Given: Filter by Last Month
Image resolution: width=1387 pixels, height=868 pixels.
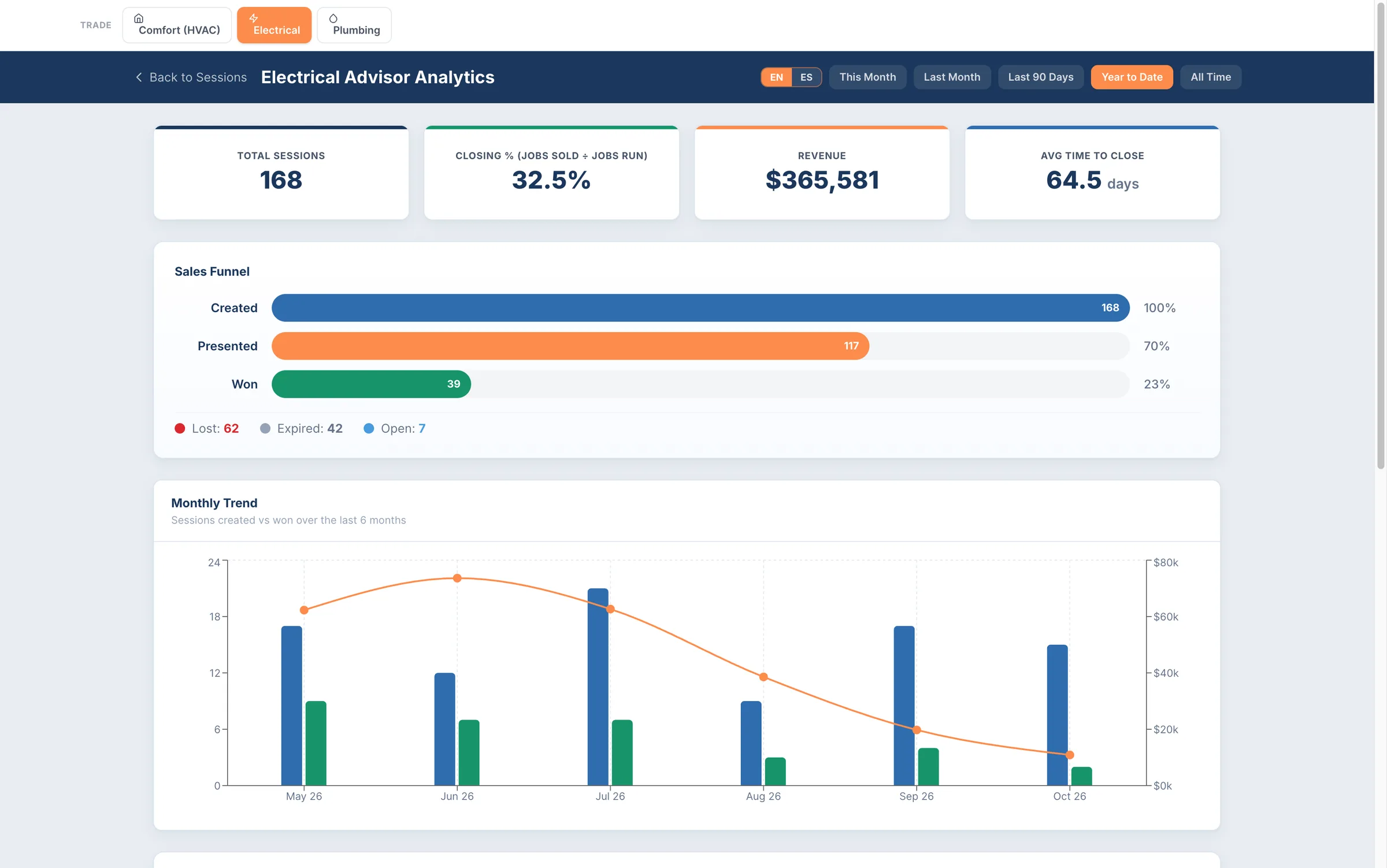Looking at the screenshot, I should (x=952, y=77).
